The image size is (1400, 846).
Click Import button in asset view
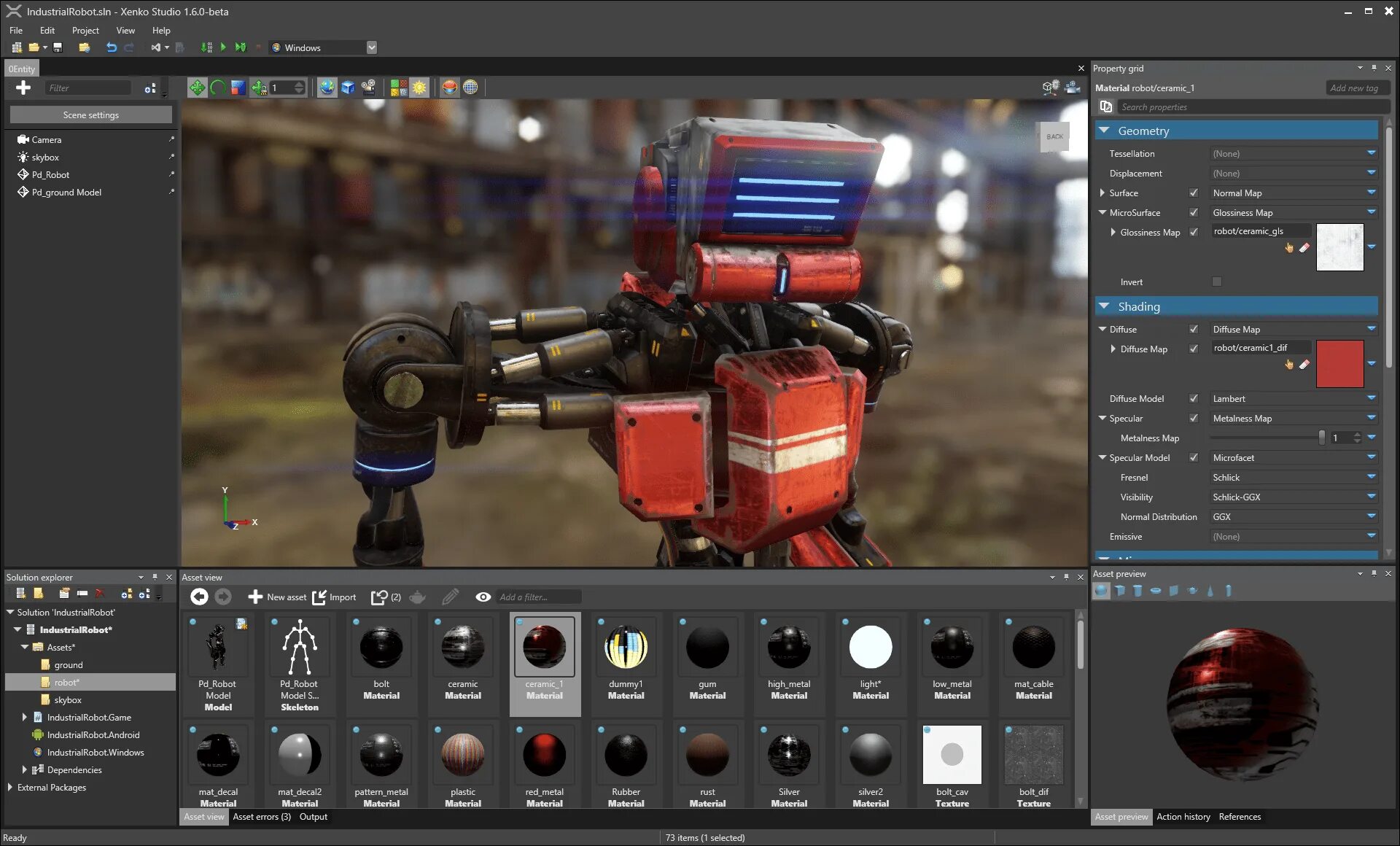point(336,596)
